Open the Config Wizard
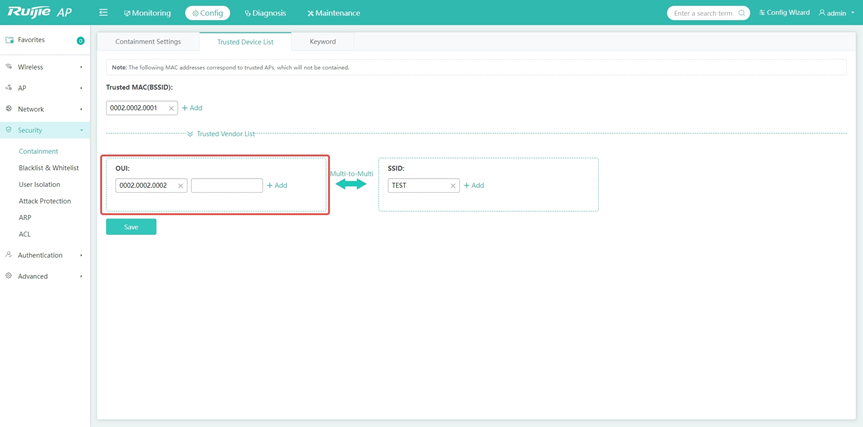Screen dimensions: 863x427 (784, 13)
